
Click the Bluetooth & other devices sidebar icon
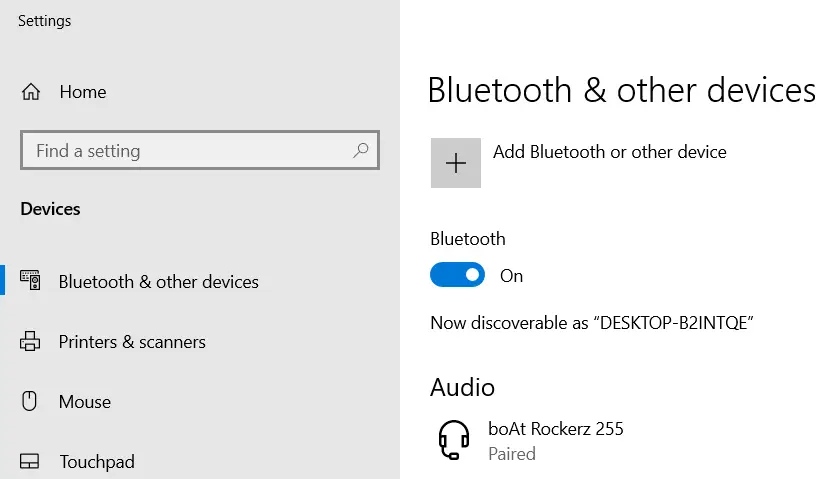(30, 280)
